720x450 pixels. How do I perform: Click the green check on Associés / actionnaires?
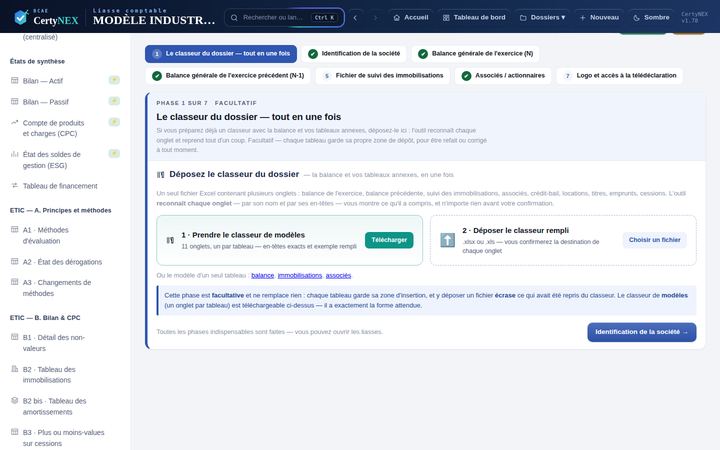point(466,76)
